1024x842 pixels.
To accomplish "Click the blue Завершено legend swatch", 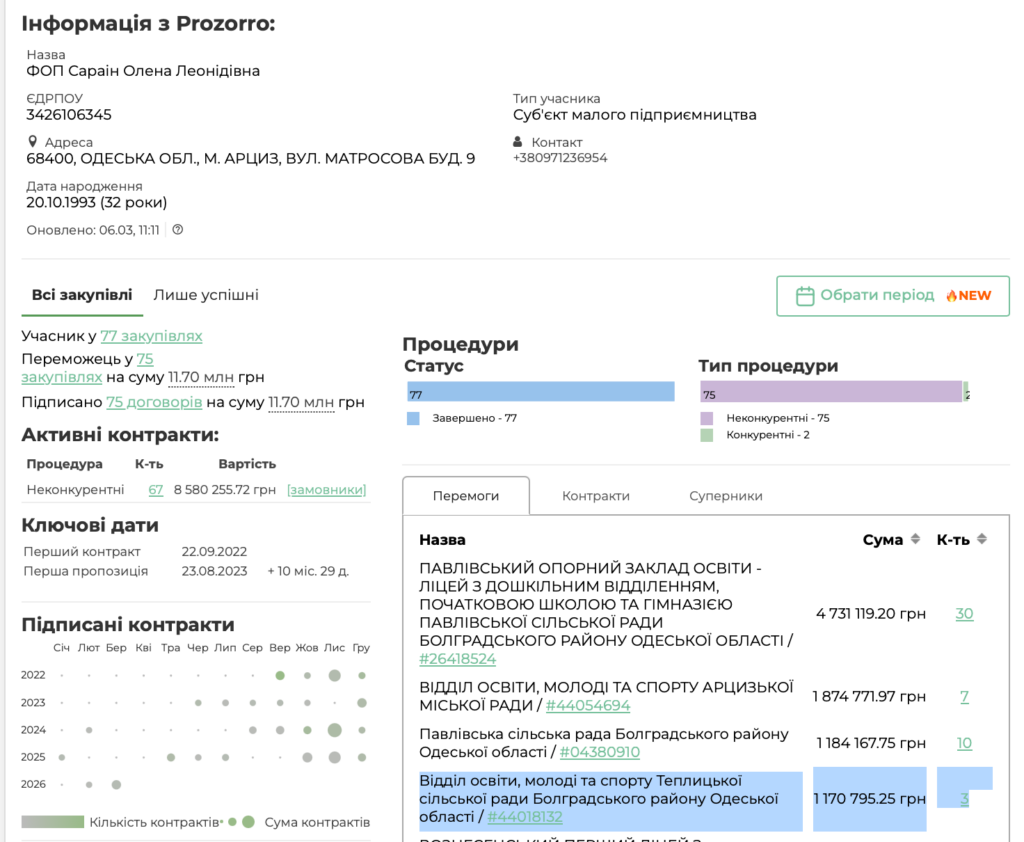I will pos(413,418).
